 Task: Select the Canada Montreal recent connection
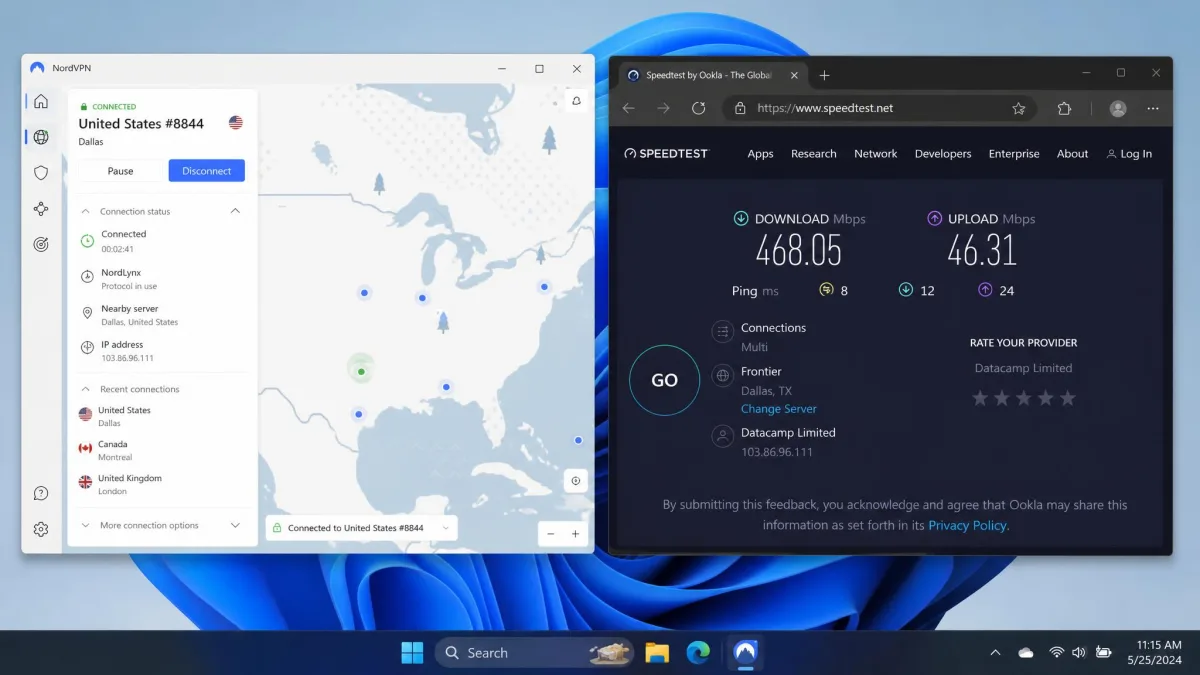coord(162,450)
